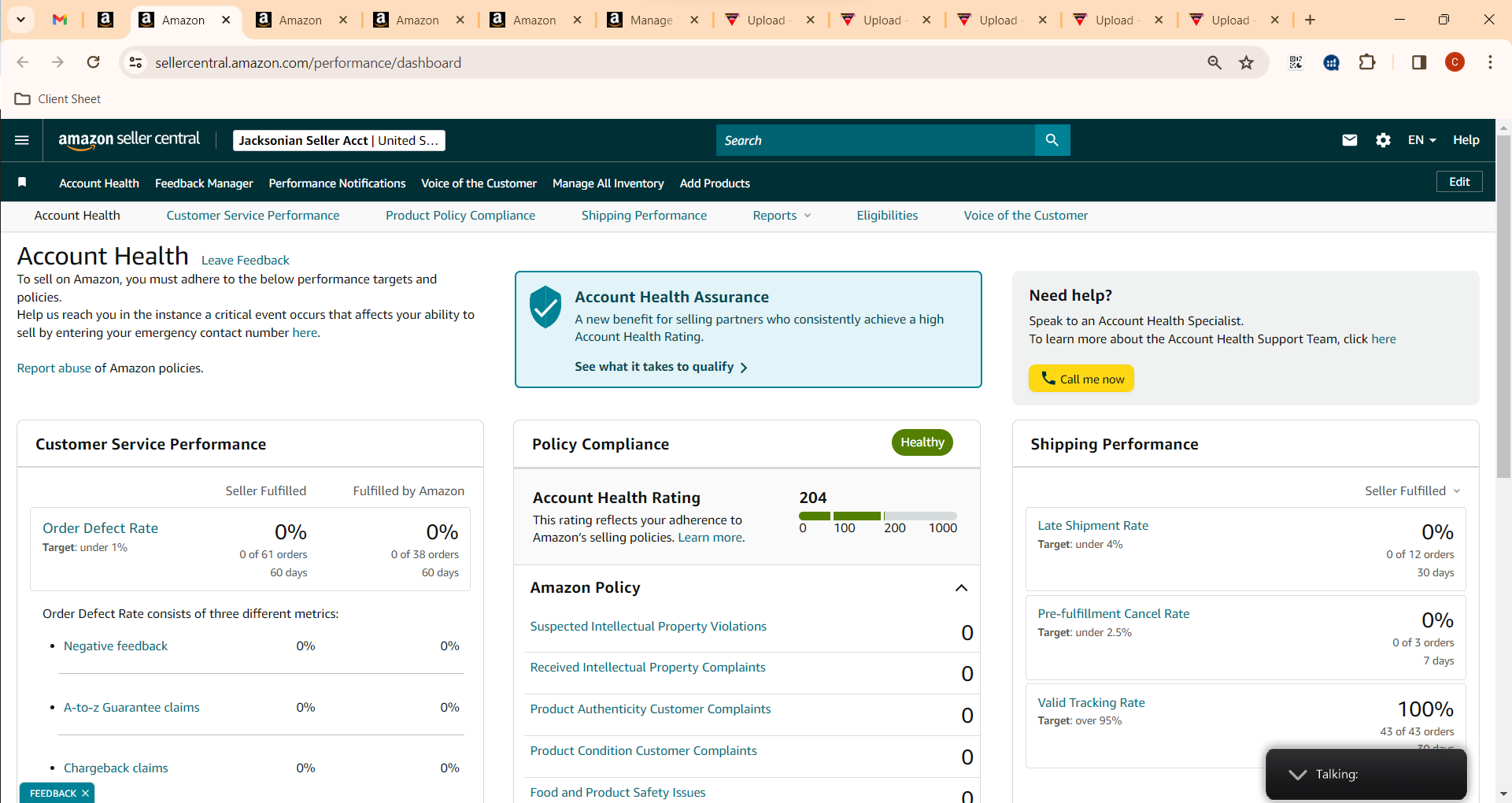Switch to the Eligibilities tab
Screen dimensions: 1512x803
(887, 216)
